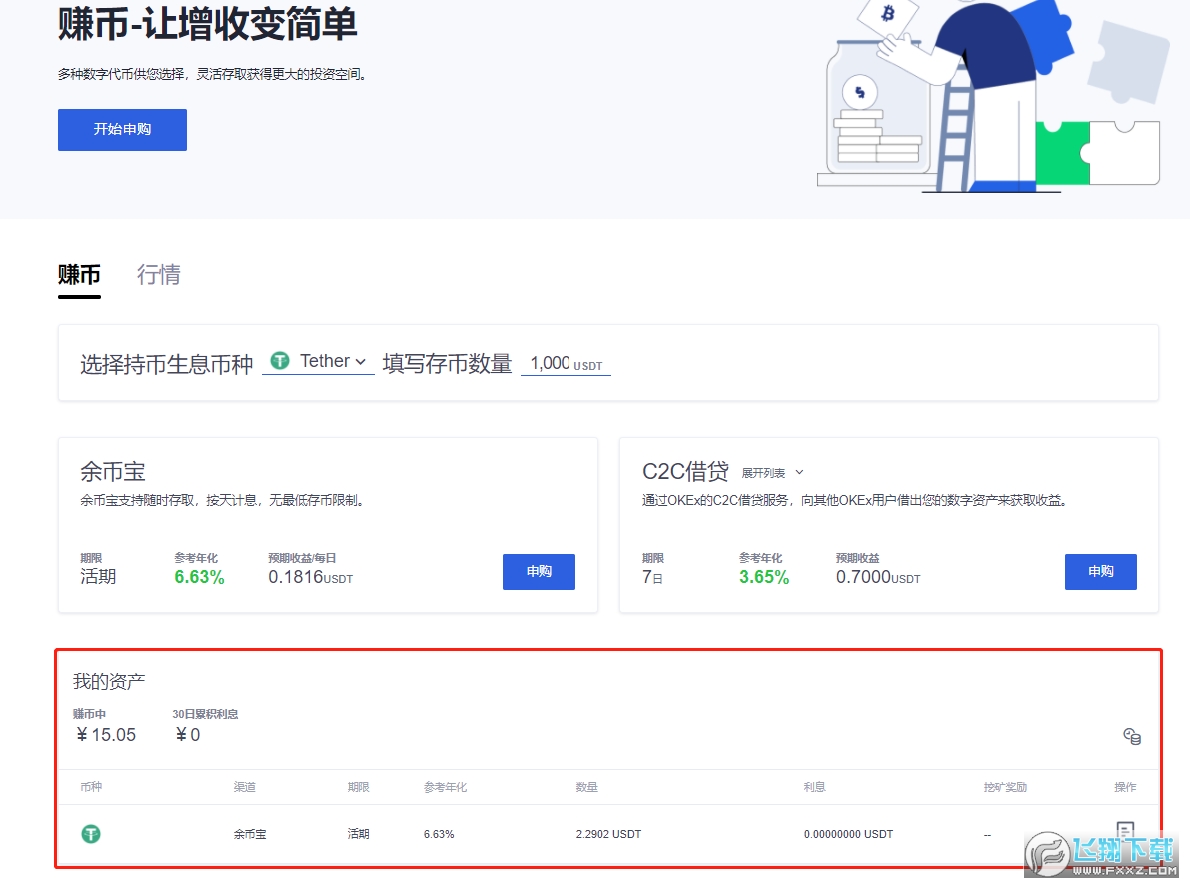Select the 赚币 tab
1190x890 pixels.
point(79,275)
